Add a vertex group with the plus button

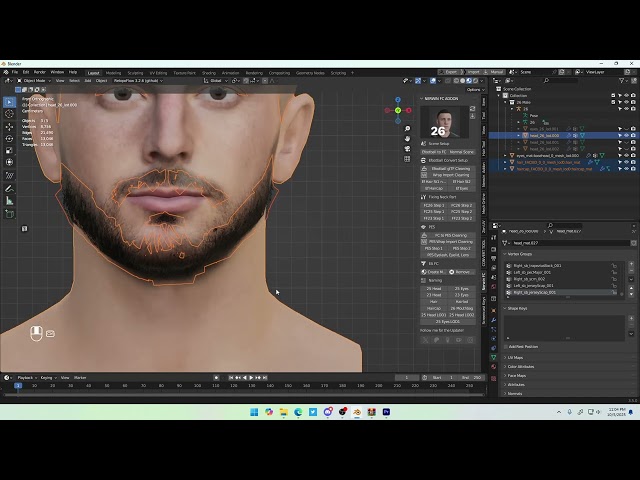(x=631, y=264)
